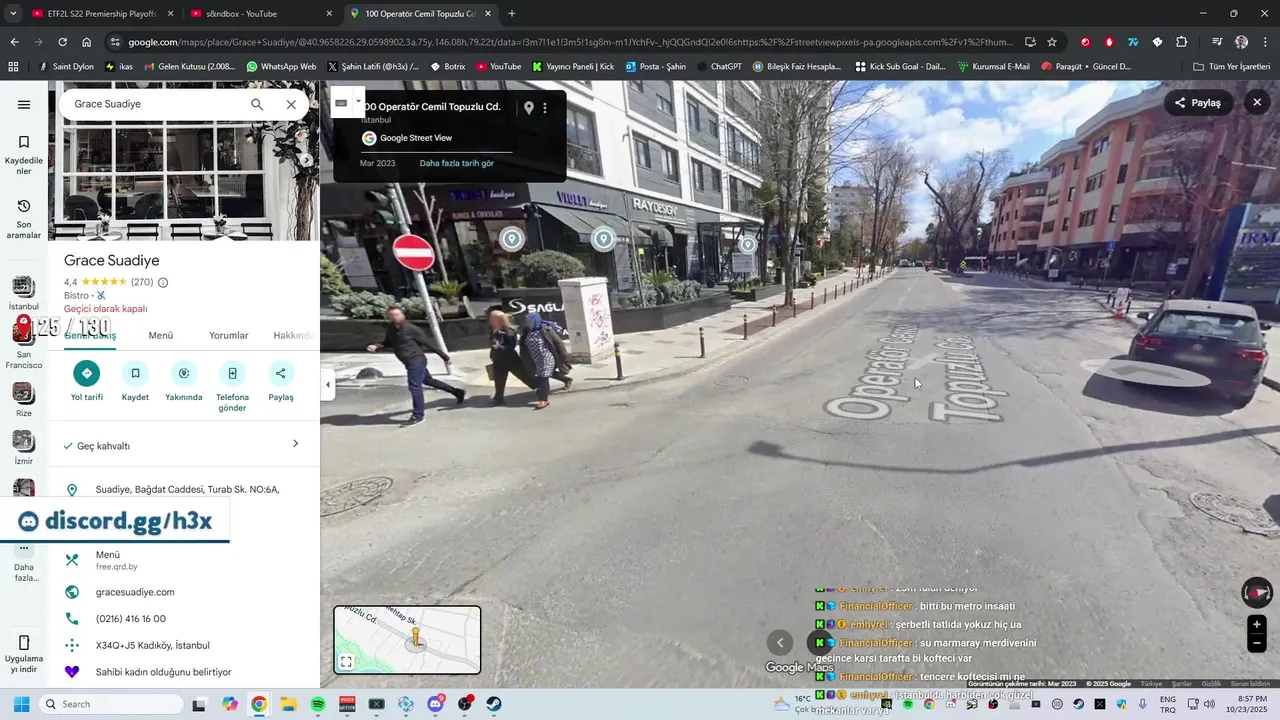Collapse the side panel with arrow handle
Screen dimensions: 1280x720
327,384
